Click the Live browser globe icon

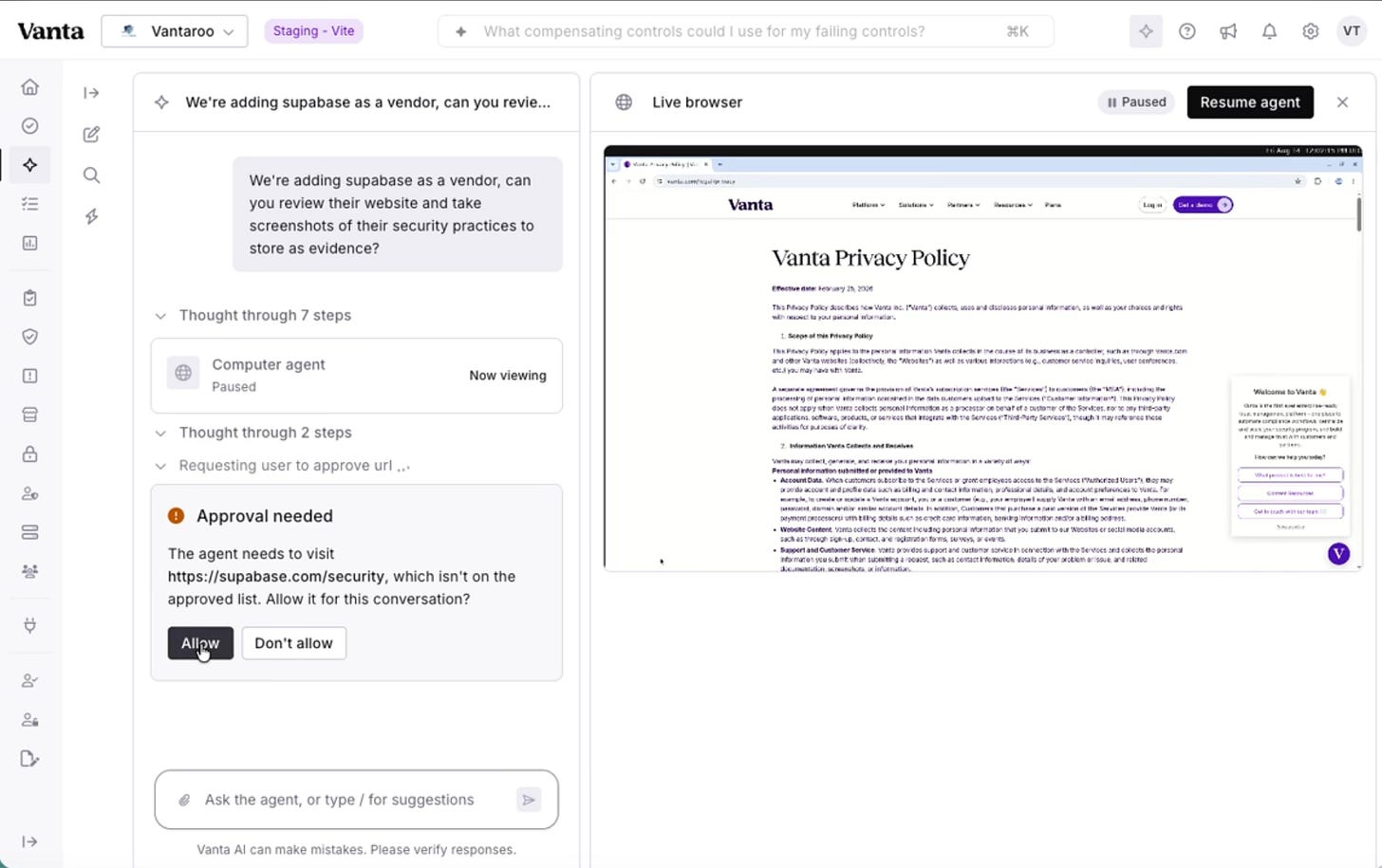coord(624,102)
